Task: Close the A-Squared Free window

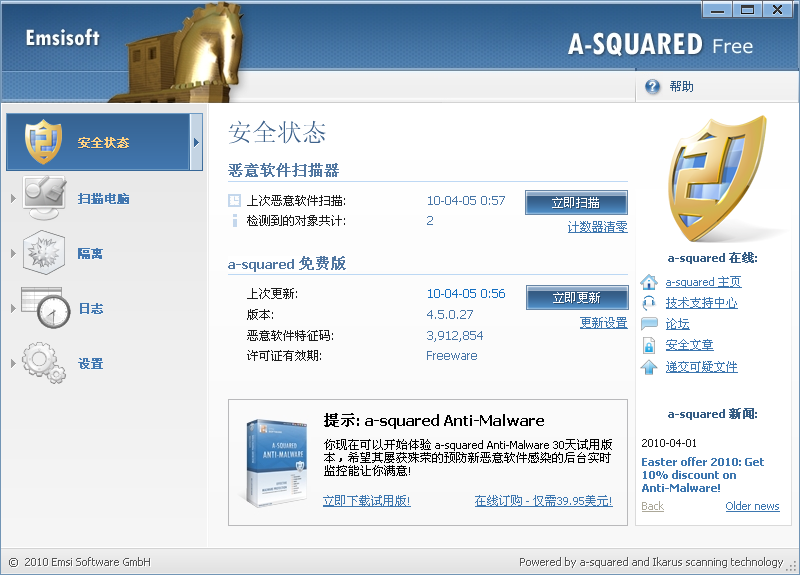Action: click(x=778, y=10)
